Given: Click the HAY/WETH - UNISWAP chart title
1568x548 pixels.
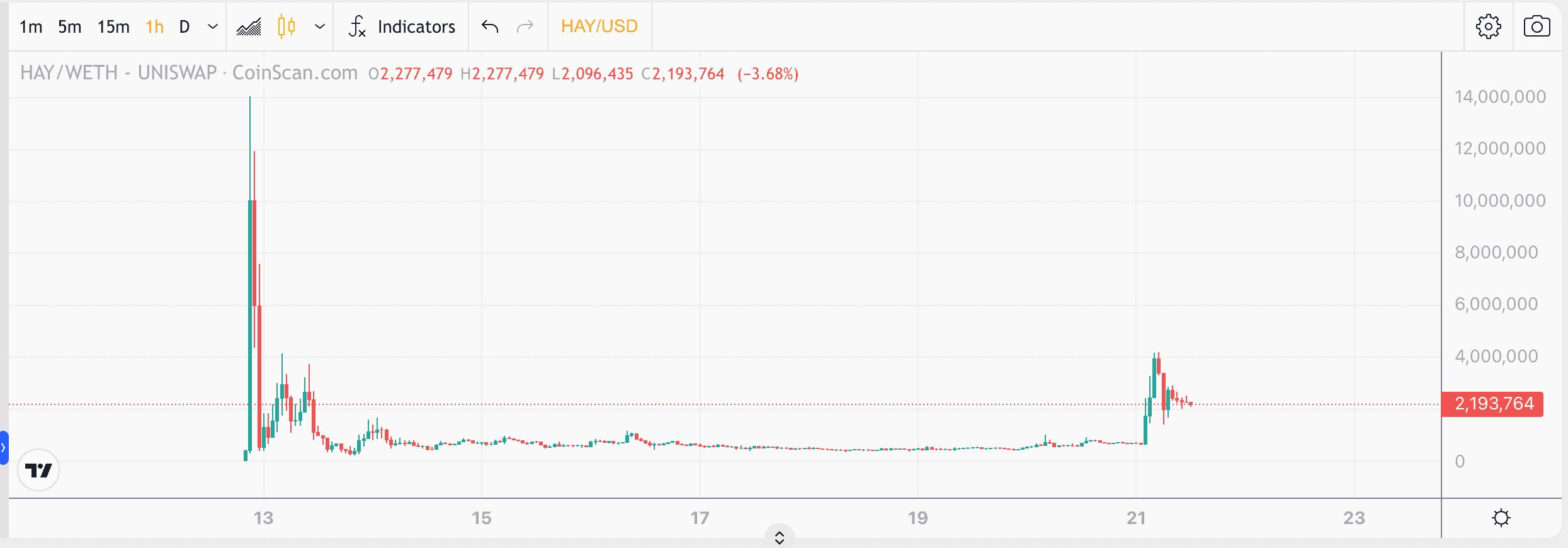Looking at the screenshot, I should coord(118,73).
